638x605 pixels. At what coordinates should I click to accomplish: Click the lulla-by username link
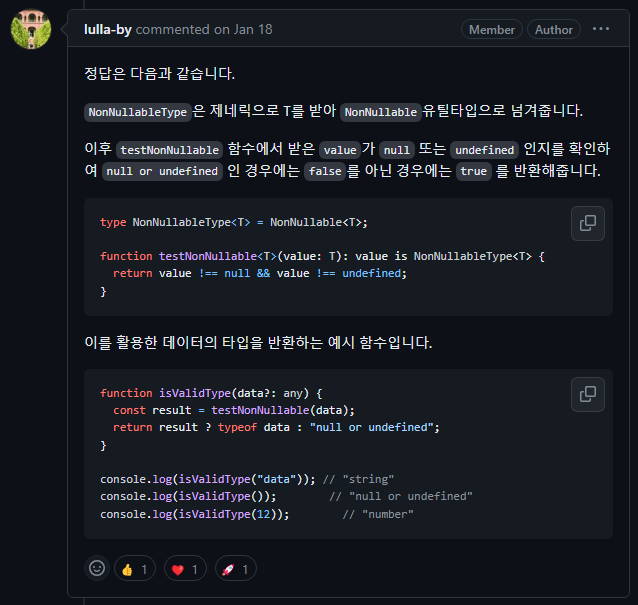click(107, 29)
